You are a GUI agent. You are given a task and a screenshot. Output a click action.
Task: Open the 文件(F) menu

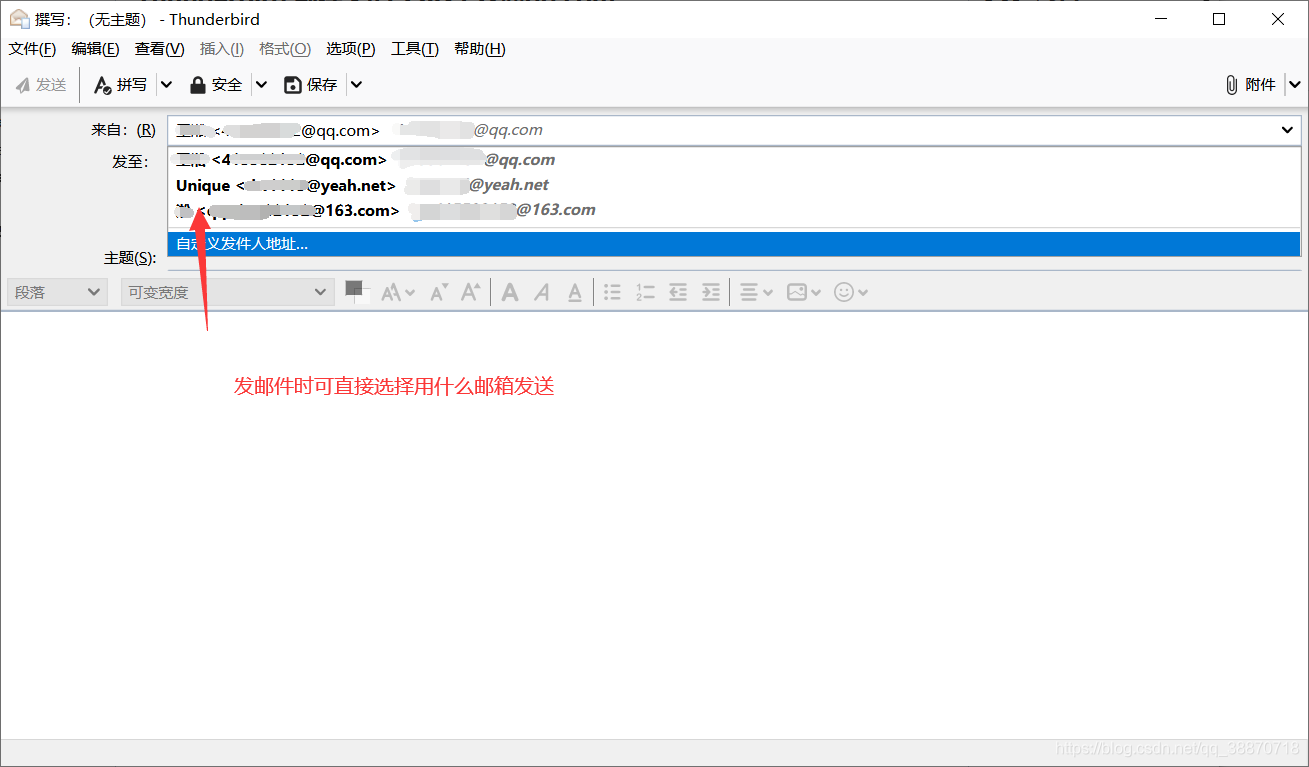[x=33, y=49]
